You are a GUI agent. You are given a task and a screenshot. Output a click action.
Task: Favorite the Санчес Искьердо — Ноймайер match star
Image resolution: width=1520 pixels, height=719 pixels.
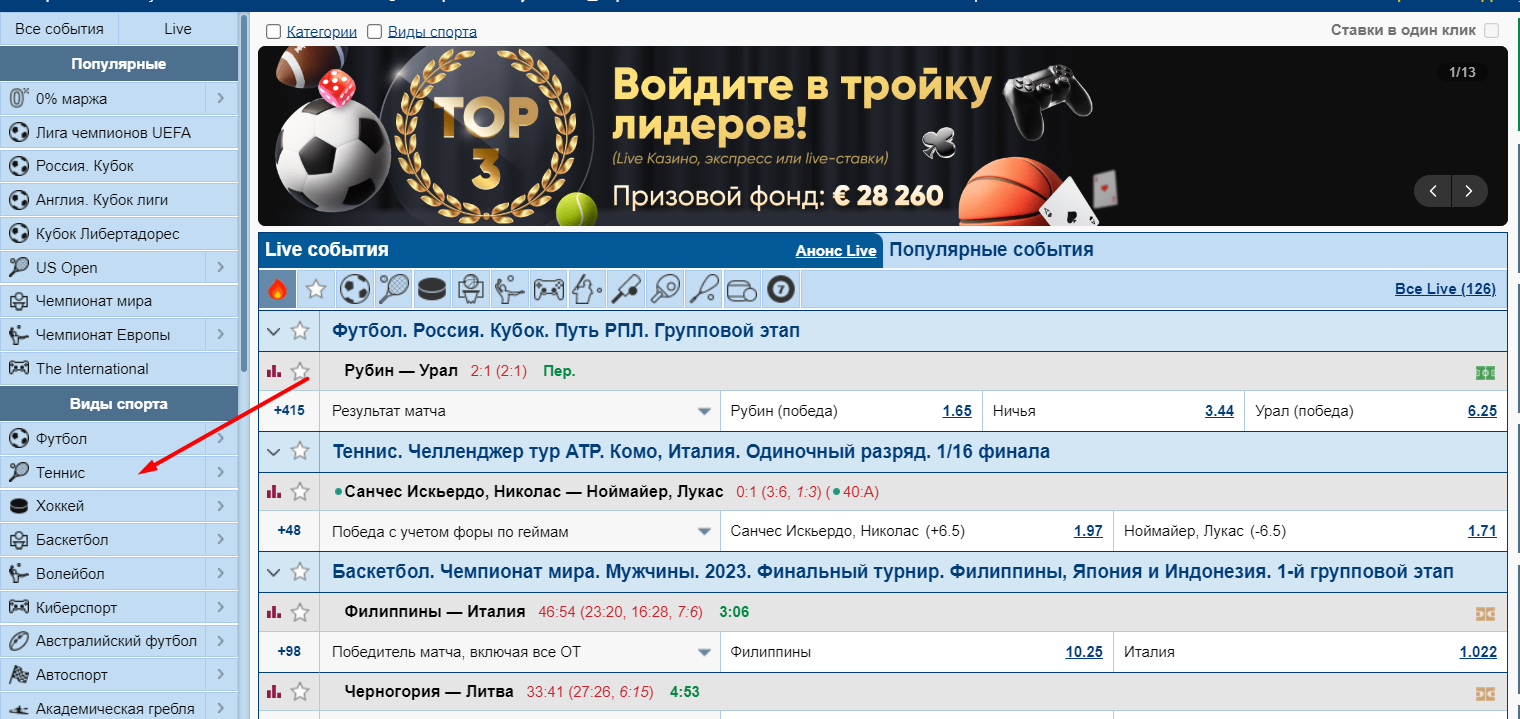[299, 491]
